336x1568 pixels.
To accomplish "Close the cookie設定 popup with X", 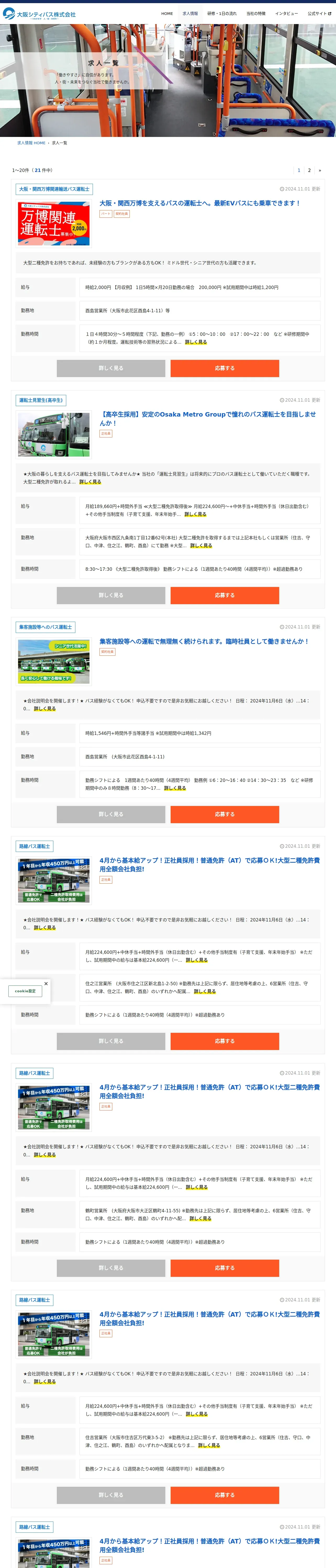I will click(46, 983).
